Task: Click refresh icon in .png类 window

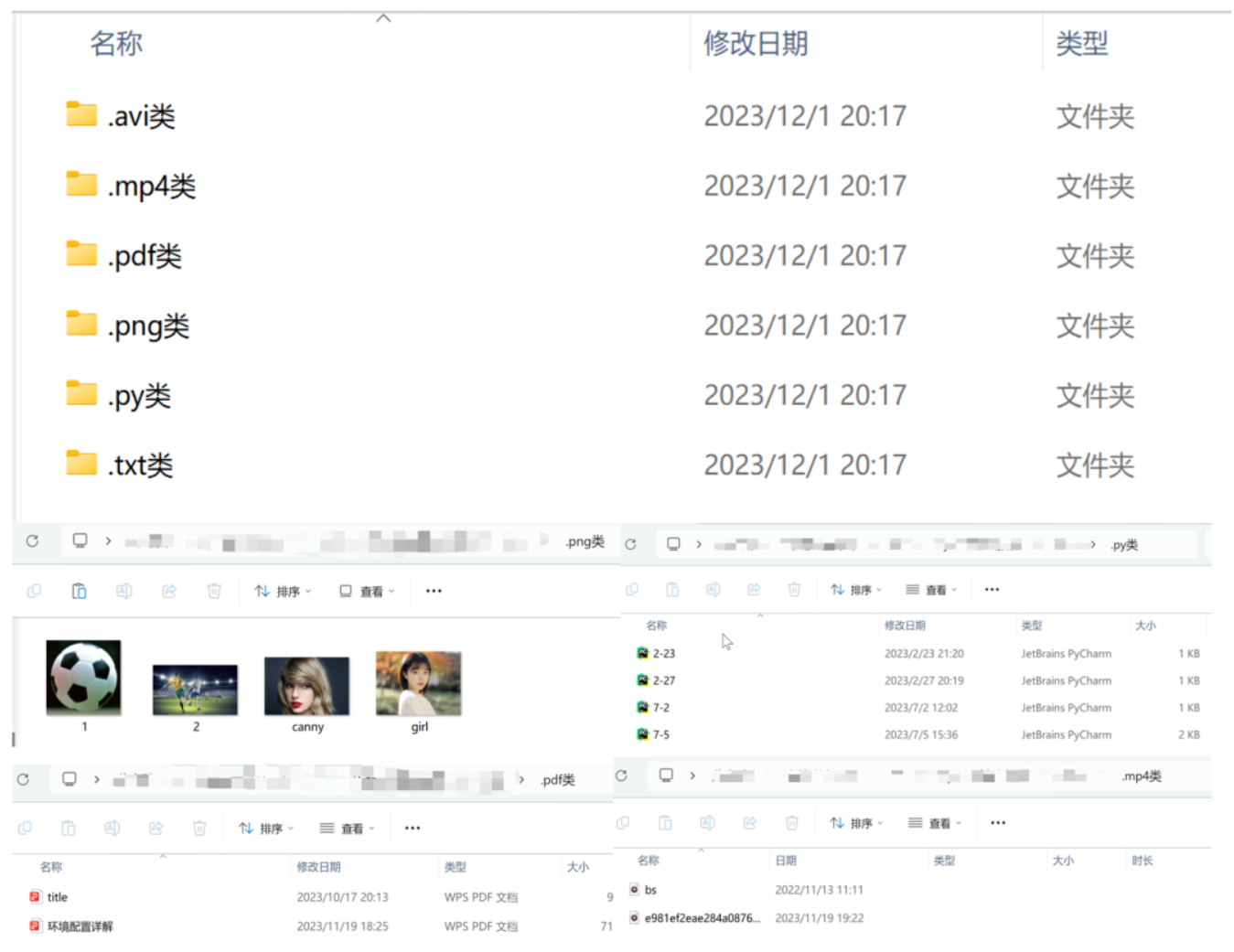Action: [32, 541]
